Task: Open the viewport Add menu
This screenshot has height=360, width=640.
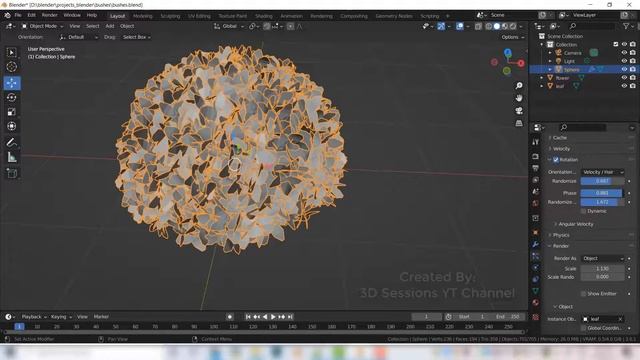Action: (x=110, y=26)
